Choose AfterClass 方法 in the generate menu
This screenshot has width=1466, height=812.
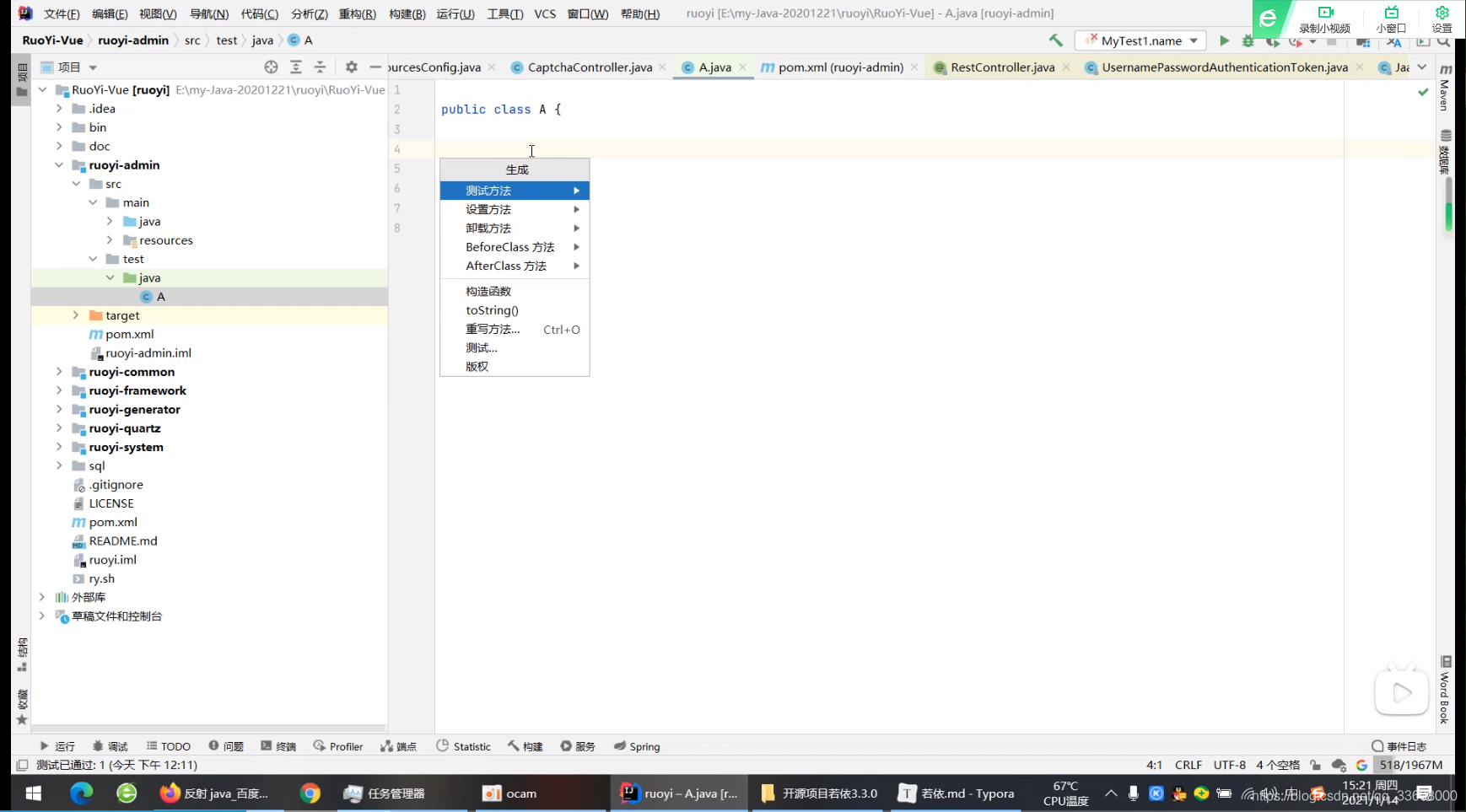point(515,266)
